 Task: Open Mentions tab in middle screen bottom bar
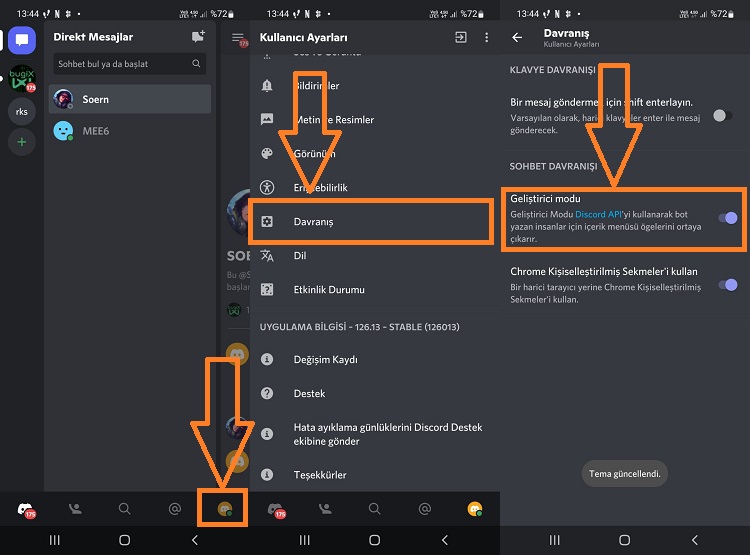point(425,509)
